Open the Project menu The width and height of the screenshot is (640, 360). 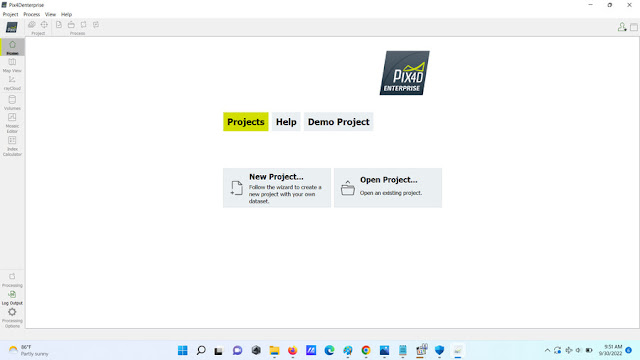[11, 14]
